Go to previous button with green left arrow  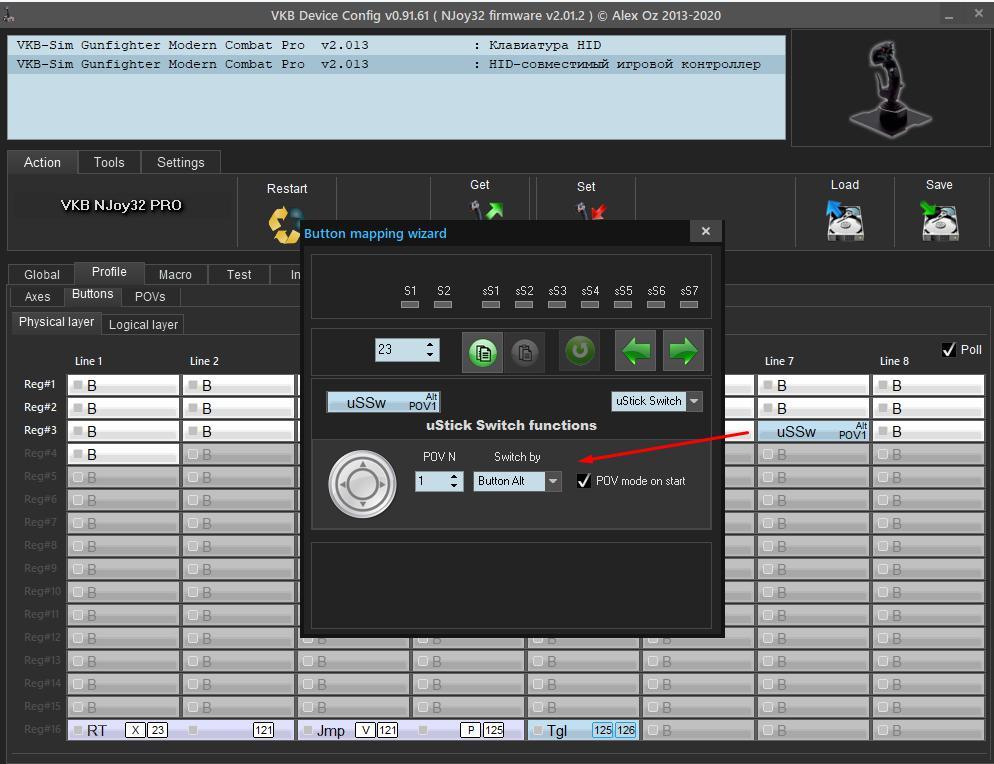click(635, 351)
